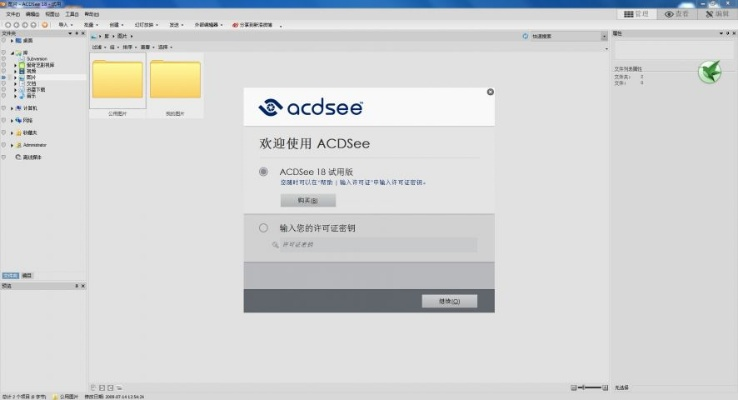Open the blue enter-license help link text
This screenshot has height=400, width=738.
click(353, 183)
